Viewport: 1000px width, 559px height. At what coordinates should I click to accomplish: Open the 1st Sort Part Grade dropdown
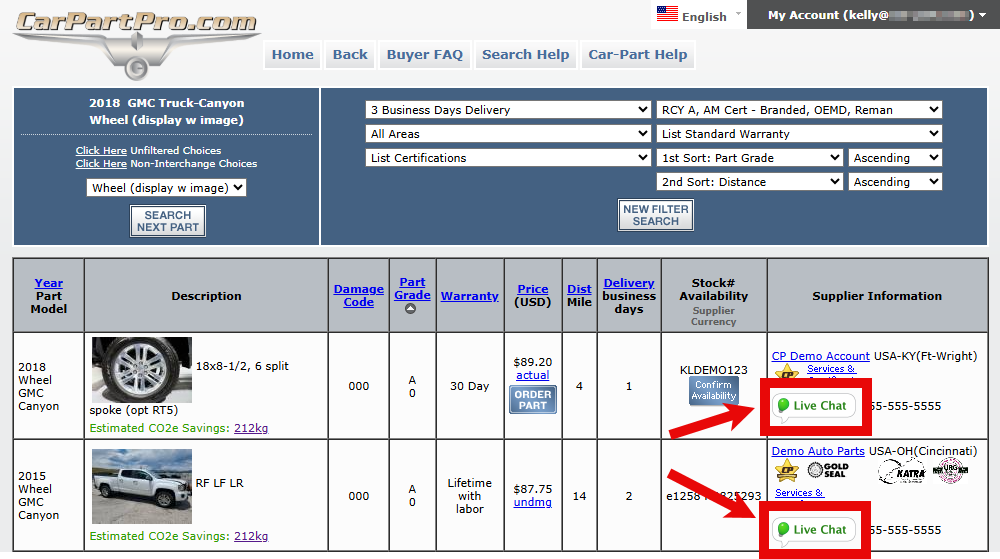tap(750, 158)
